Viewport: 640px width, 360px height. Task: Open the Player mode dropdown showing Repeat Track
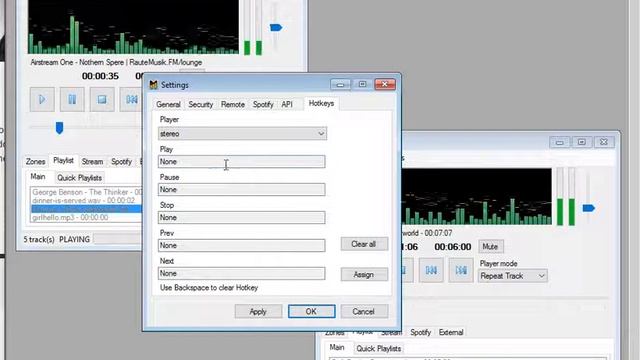coord(513,276)
